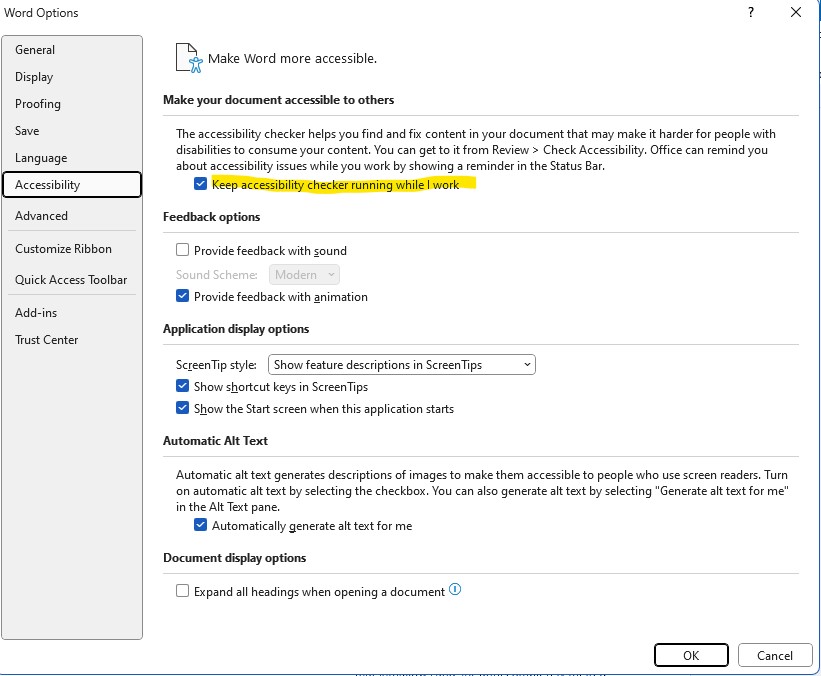Enable Expand all headings when opening a document
The image size is (821, 676).
(x=182, y=590)
